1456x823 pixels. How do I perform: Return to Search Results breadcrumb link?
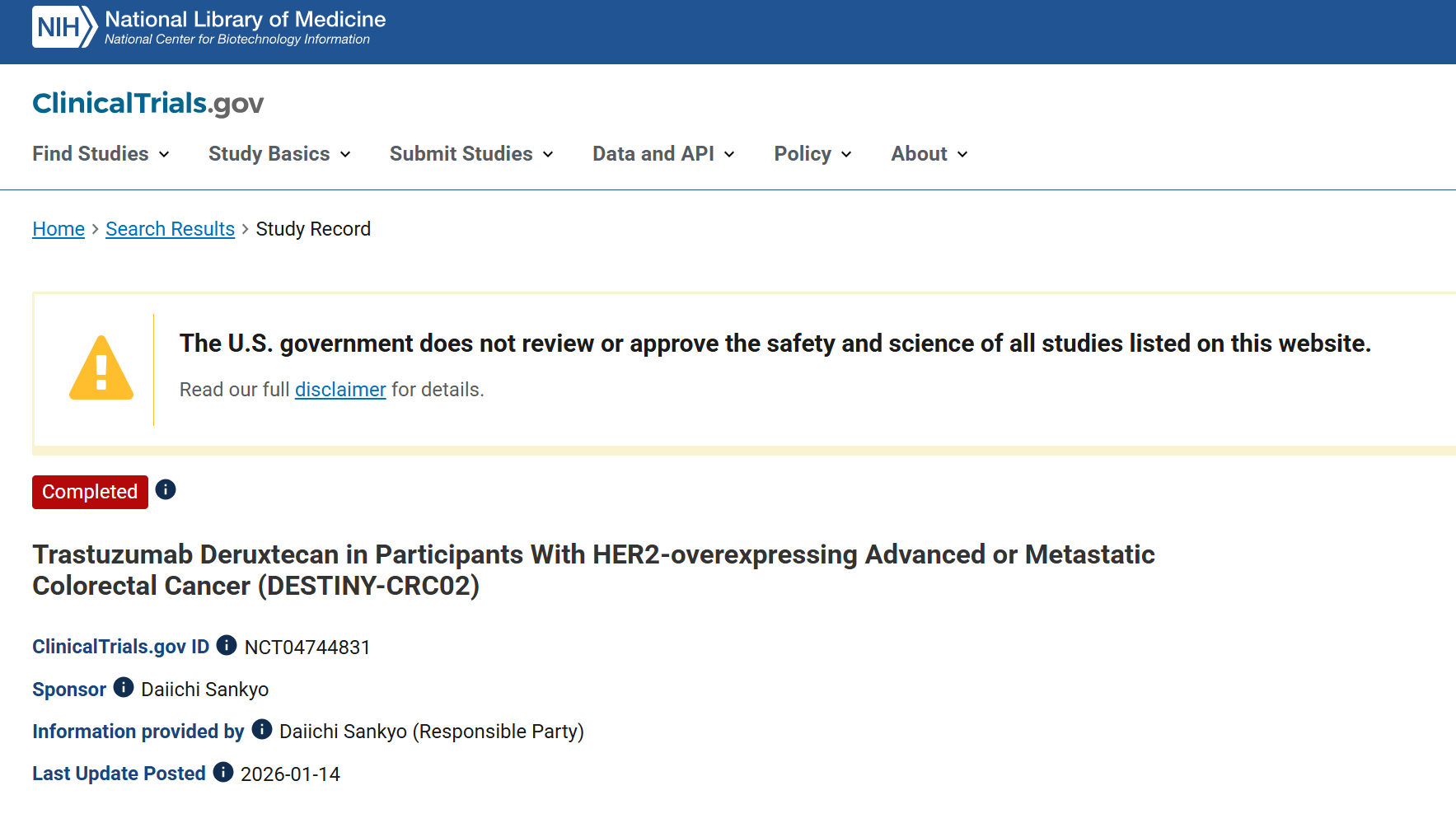point(170,229)
